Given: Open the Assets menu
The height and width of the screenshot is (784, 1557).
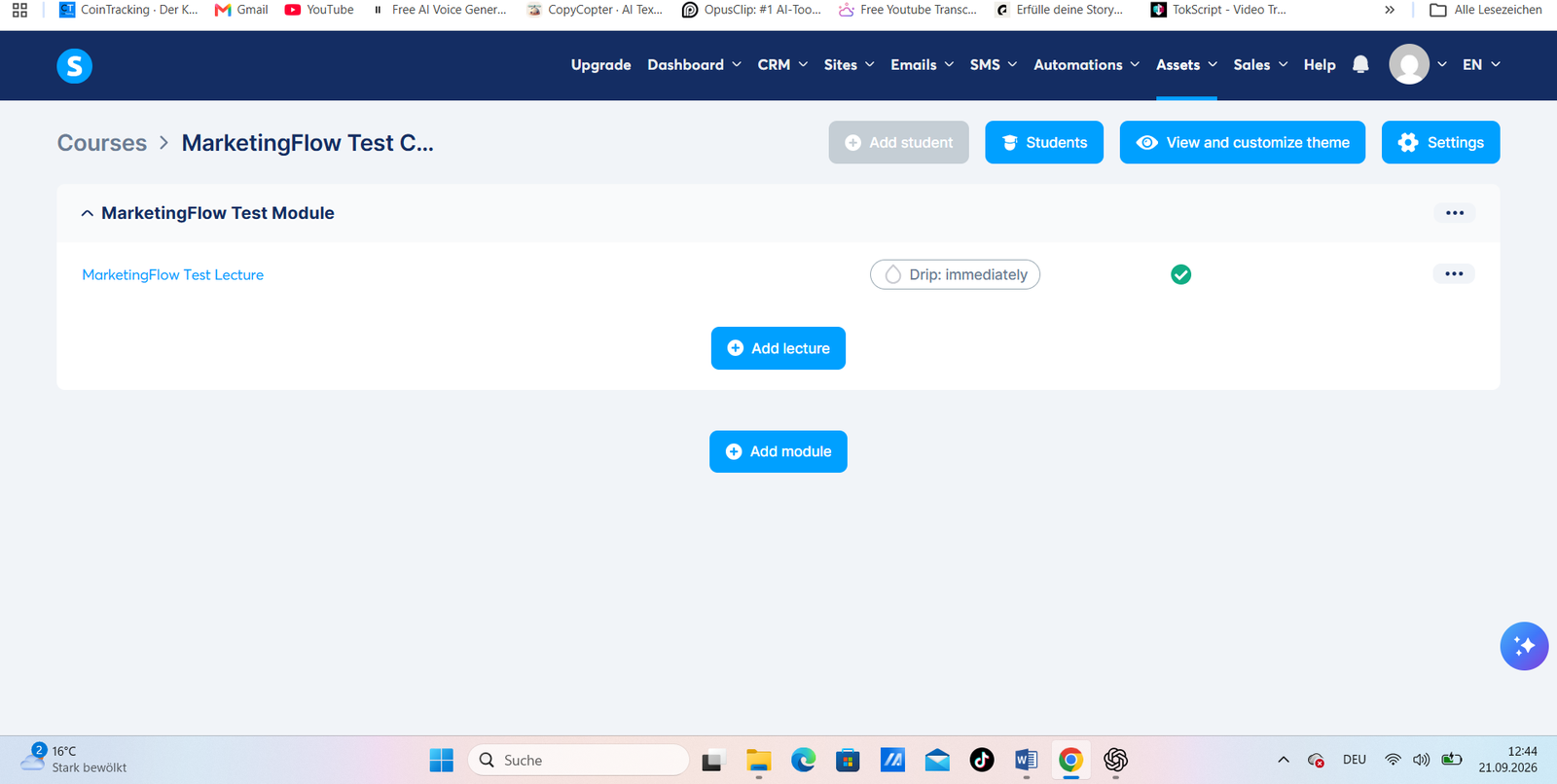Looking at the screenshot, I should pyautogui.click(x=1186, y=64).
